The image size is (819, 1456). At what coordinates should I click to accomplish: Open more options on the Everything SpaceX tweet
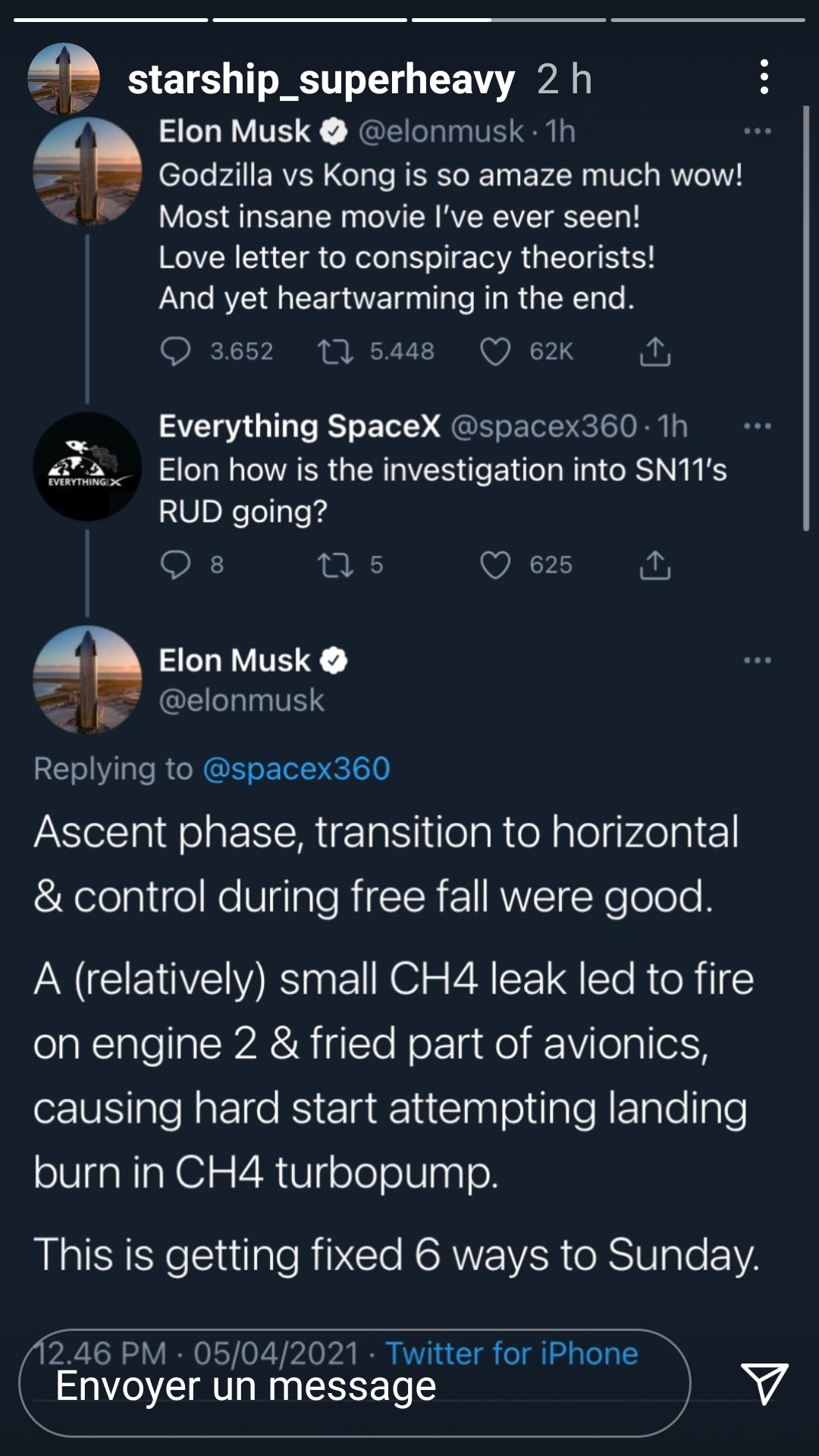(x=757, y=426)
